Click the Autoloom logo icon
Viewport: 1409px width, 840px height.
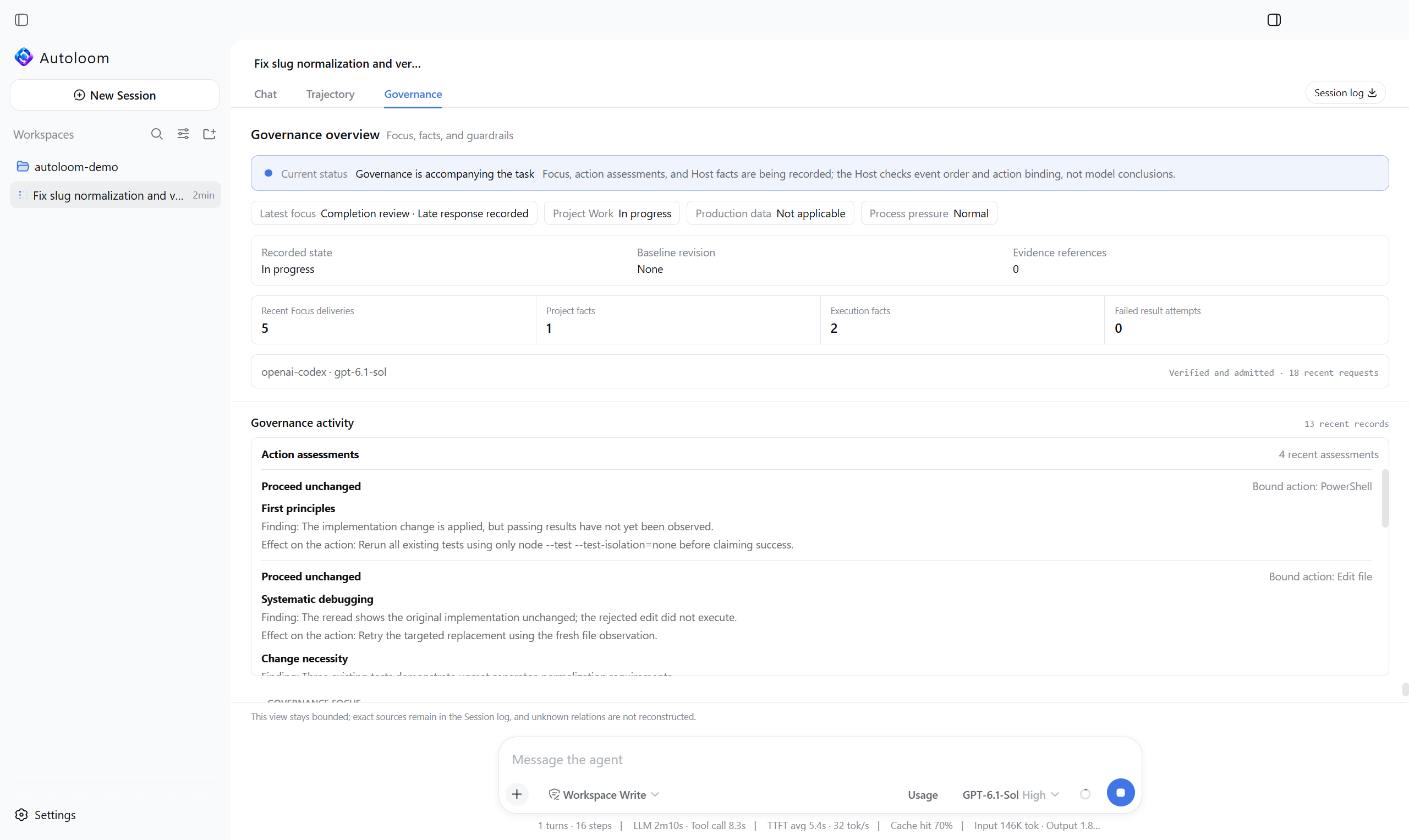[x=24, y=57]
